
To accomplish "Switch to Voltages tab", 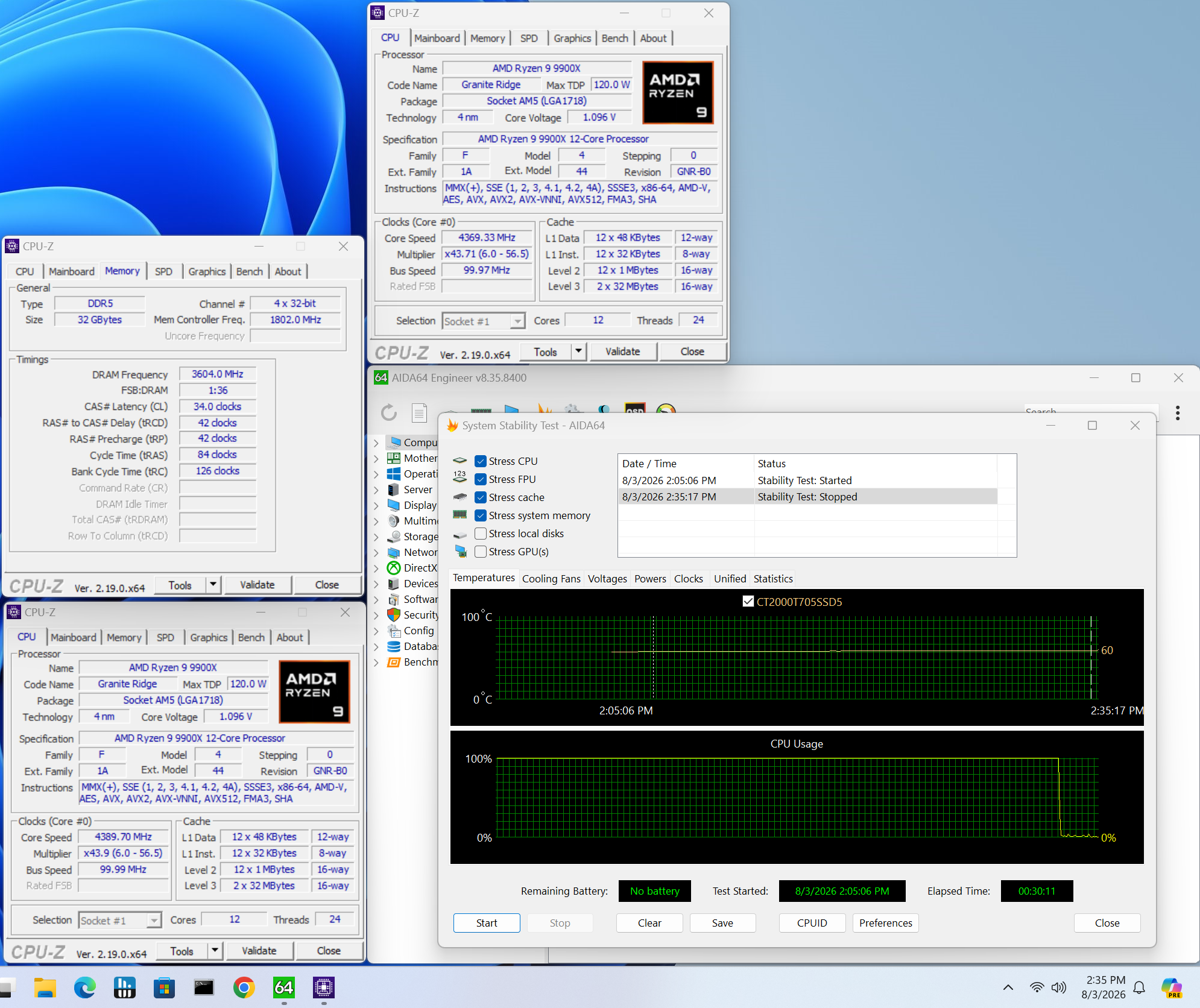I will click(x=607, y=578).
